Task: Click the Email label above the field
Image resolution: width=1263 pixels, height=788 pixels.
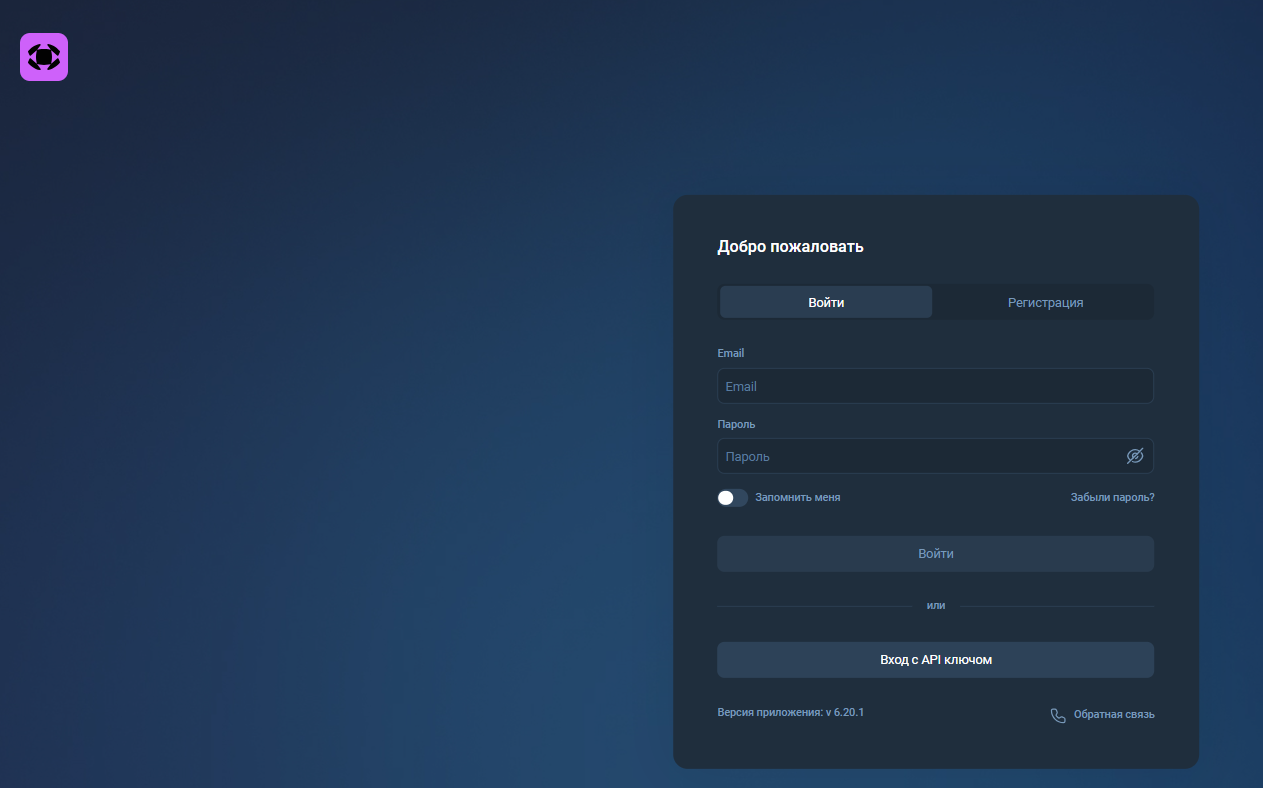Action: pyautogui.click(x=731, y=353)
